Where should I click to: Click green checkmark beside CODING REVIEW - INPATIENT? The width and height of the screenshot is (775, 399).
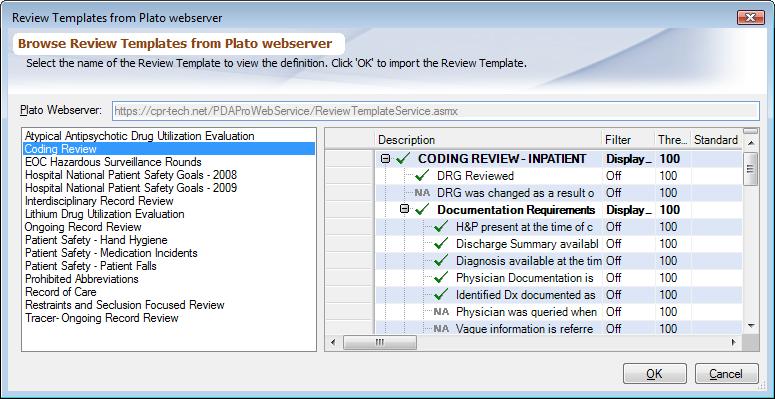tap(404, 159)
